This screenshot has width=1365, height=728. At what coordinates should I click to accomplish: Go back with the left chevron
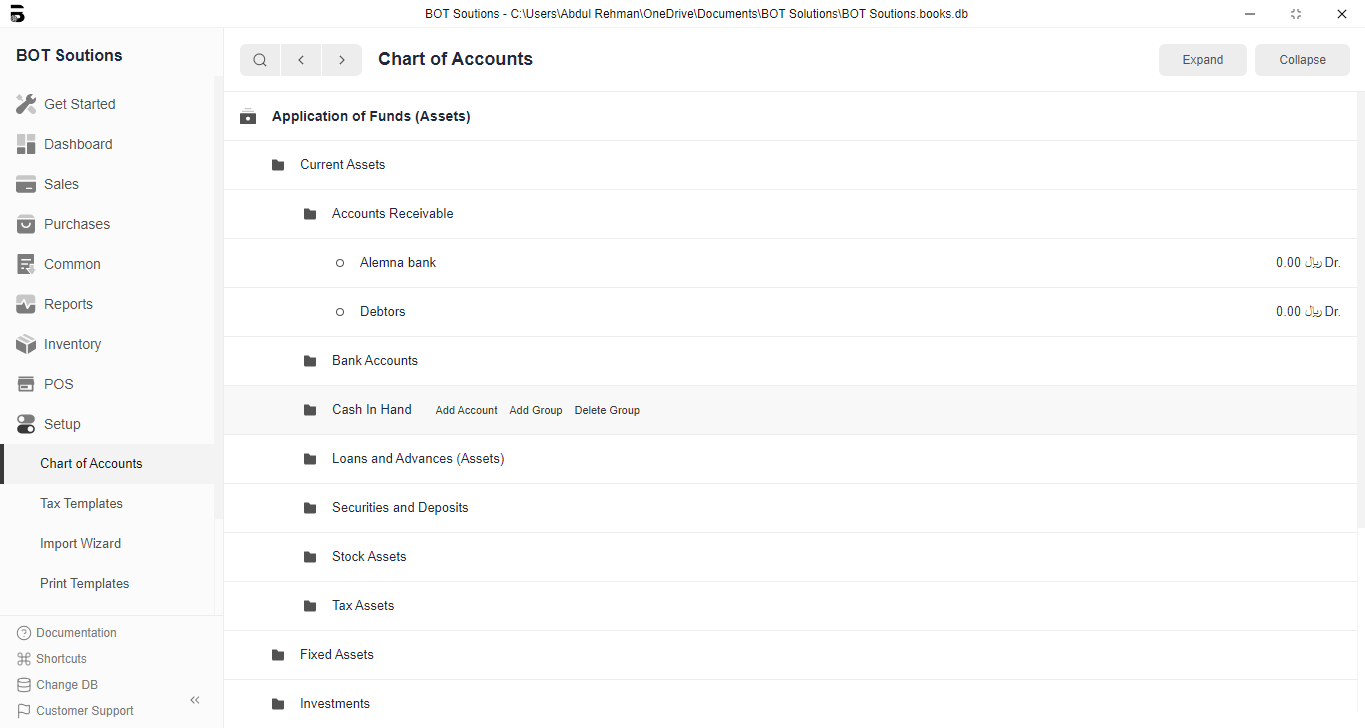click(301, 60)
